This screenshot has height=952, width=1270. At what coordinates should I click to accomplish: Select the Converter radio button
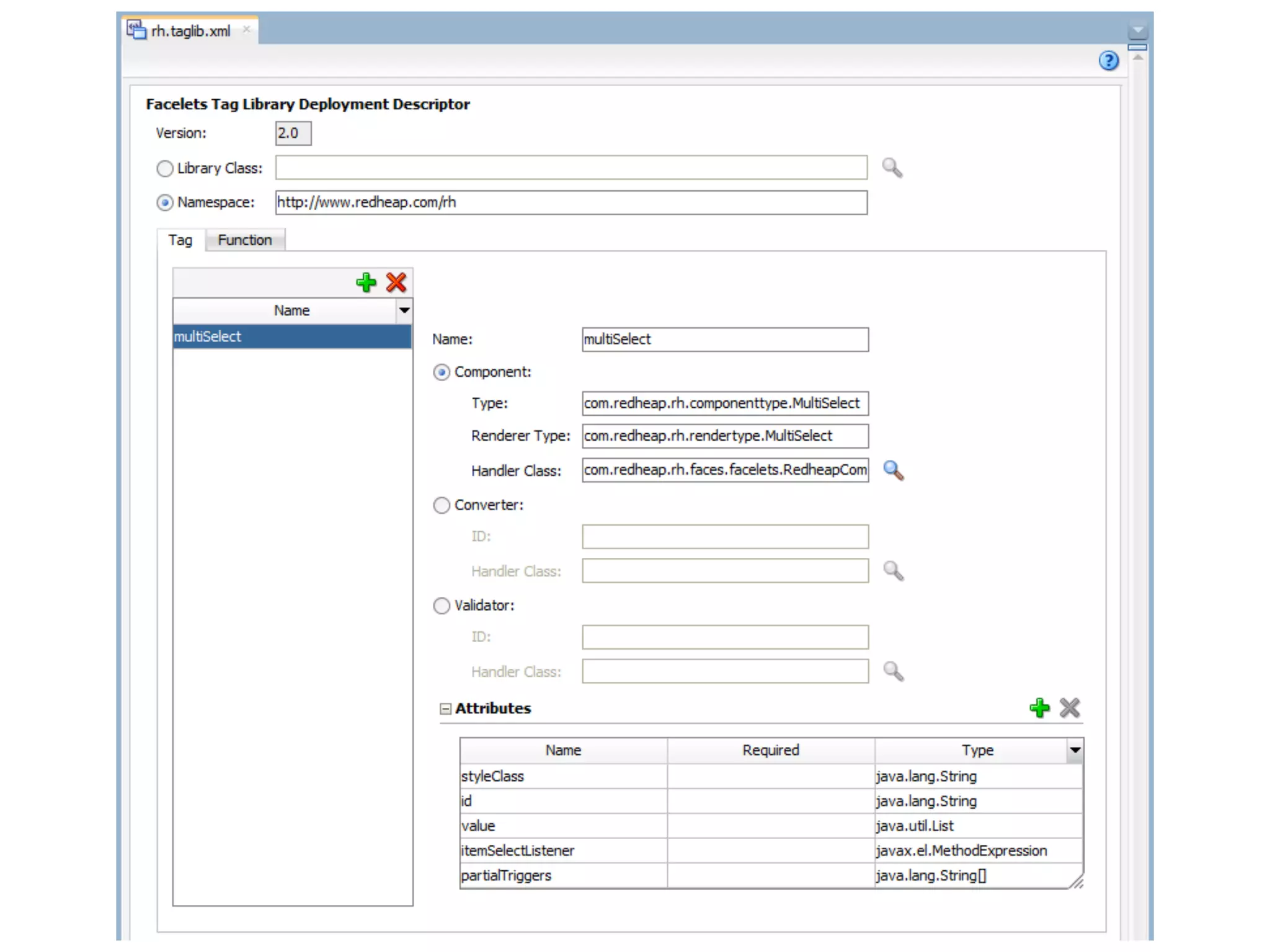coord(442,506)
